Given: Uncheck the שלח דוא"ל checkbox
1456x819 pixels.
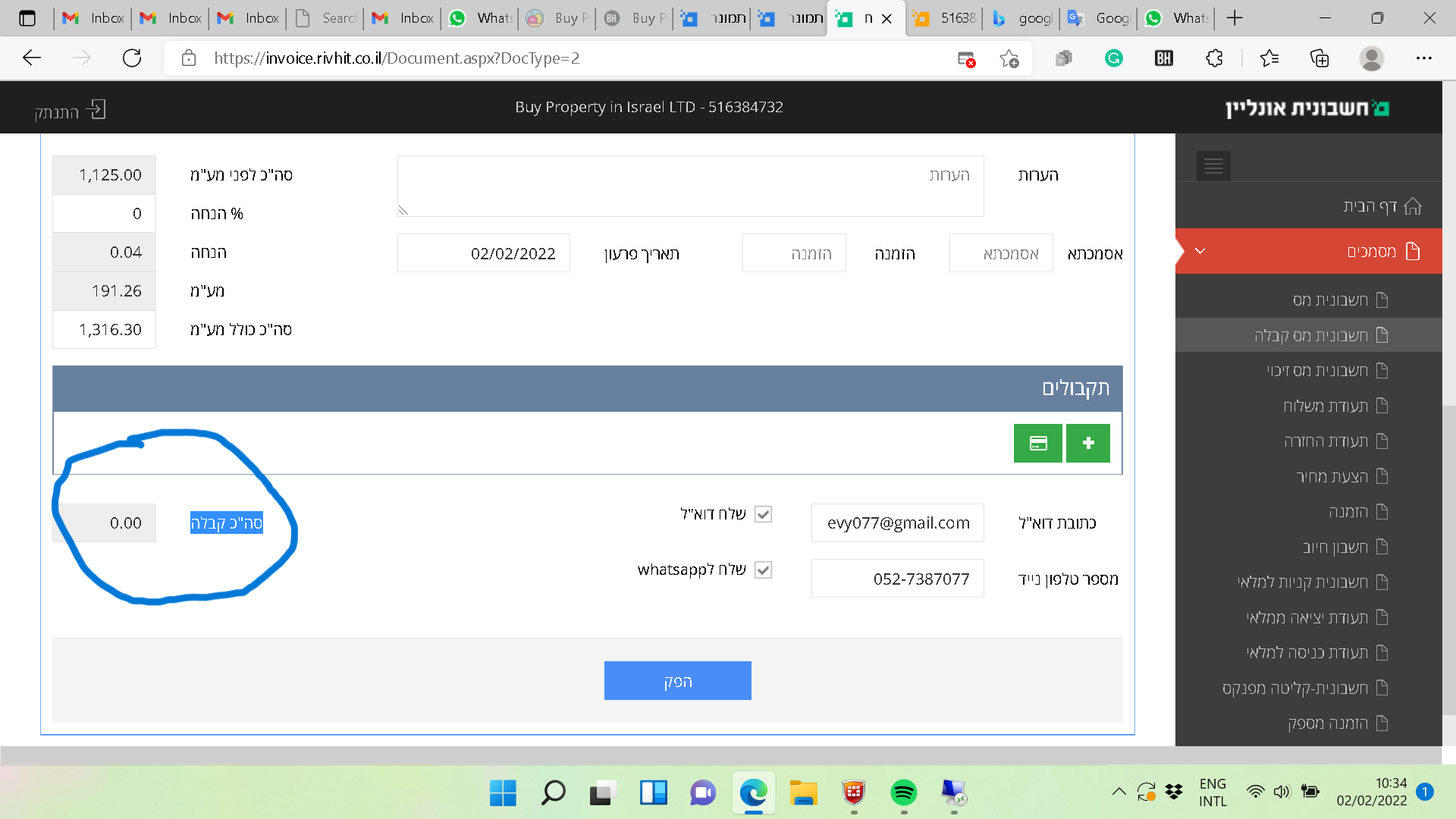Looking at the screenshot, I should click(764, 514).
